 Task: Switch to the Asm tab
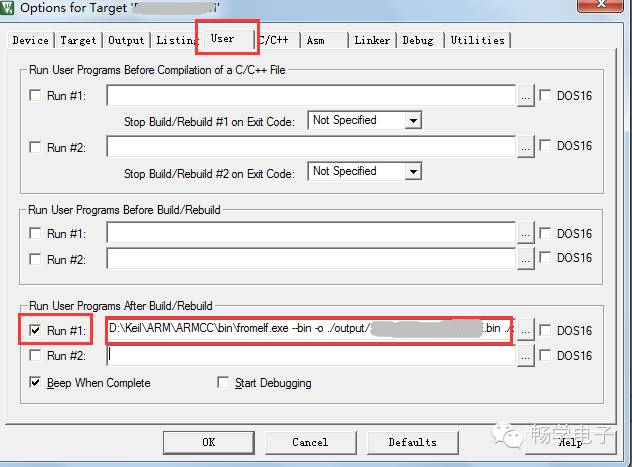click(324, 40)
